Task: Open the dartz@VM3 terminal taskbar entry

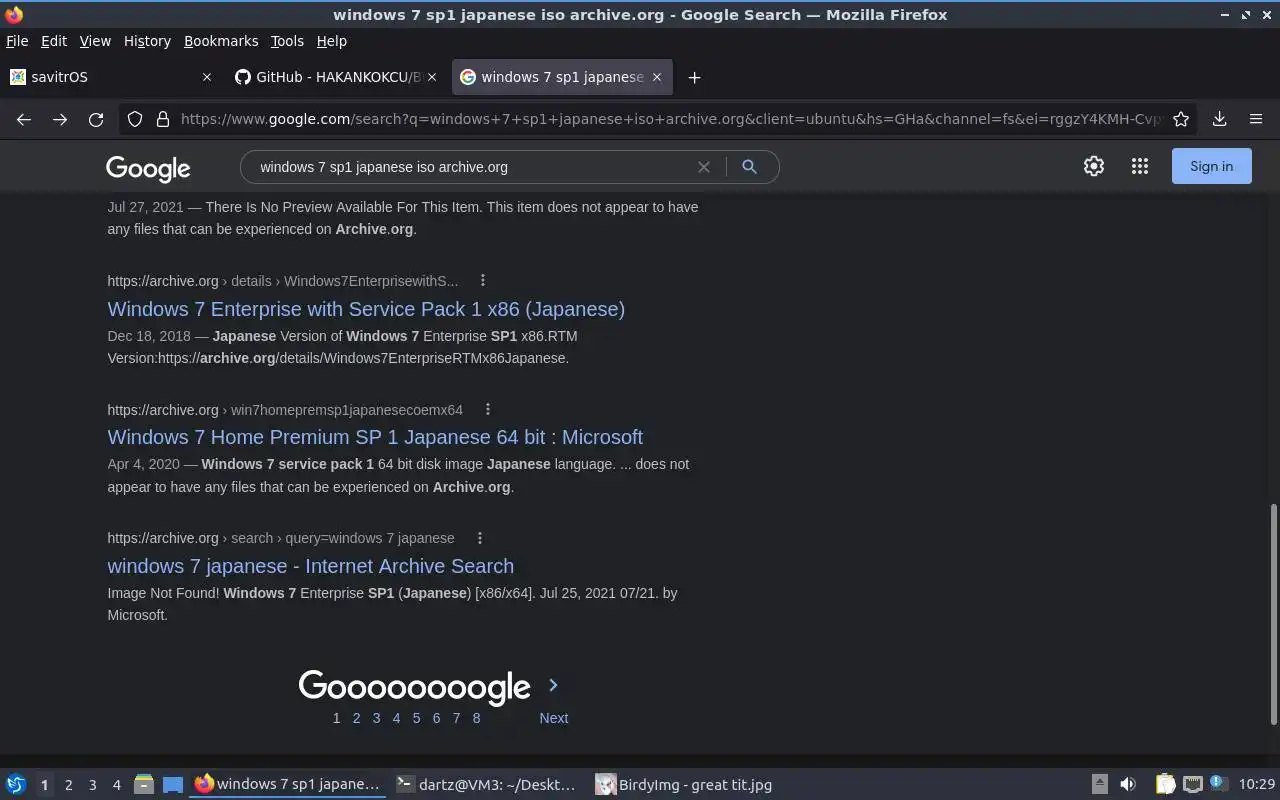Action: point(487,785)
